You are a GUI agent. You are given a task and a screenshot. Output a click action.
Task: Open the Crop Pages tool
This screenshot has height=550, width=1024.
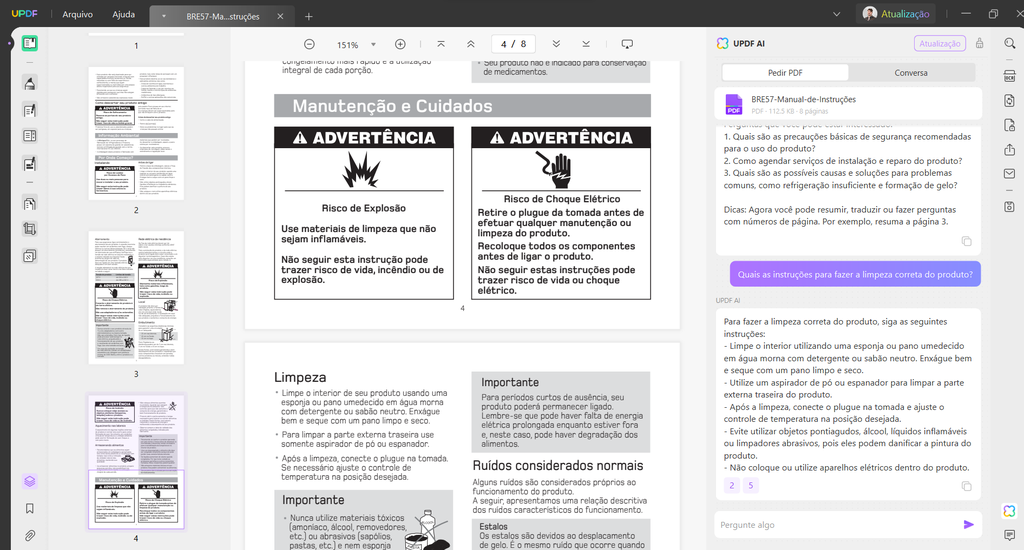click(29, 229)
